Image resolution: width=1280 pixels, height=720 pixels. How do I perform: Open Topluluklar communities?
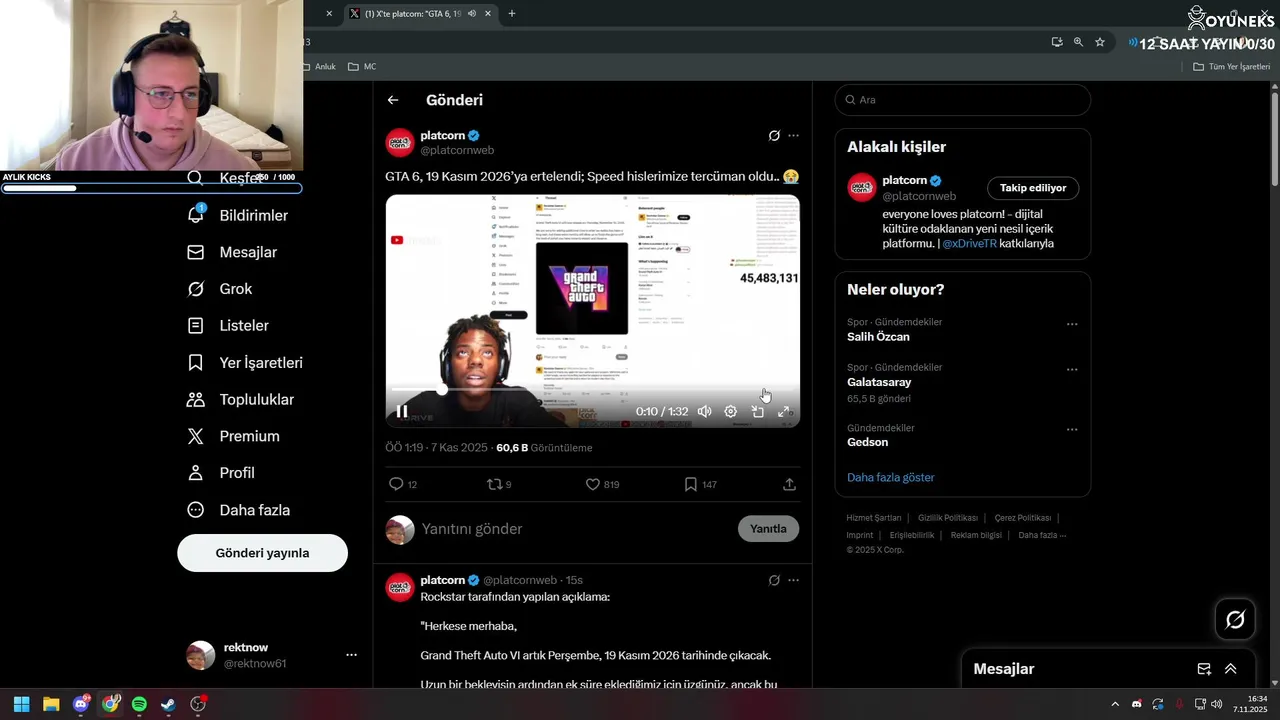click(x=241, y=400)
